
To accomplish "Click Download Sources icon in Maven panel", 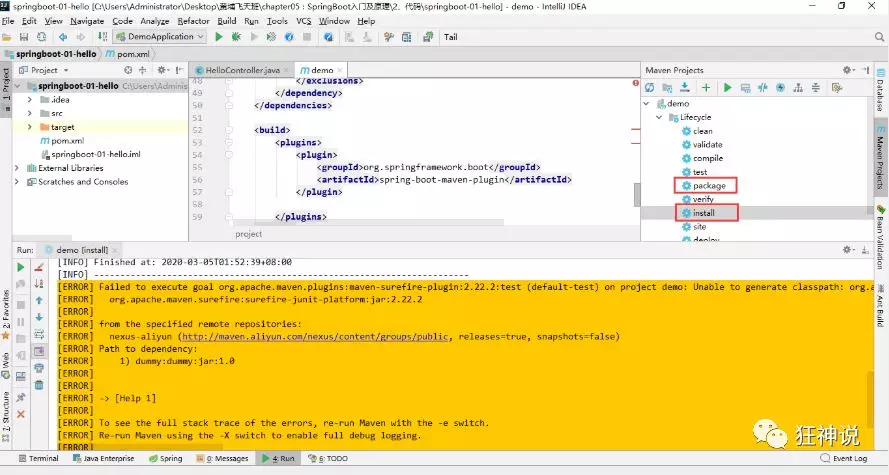I will [685, 88].
